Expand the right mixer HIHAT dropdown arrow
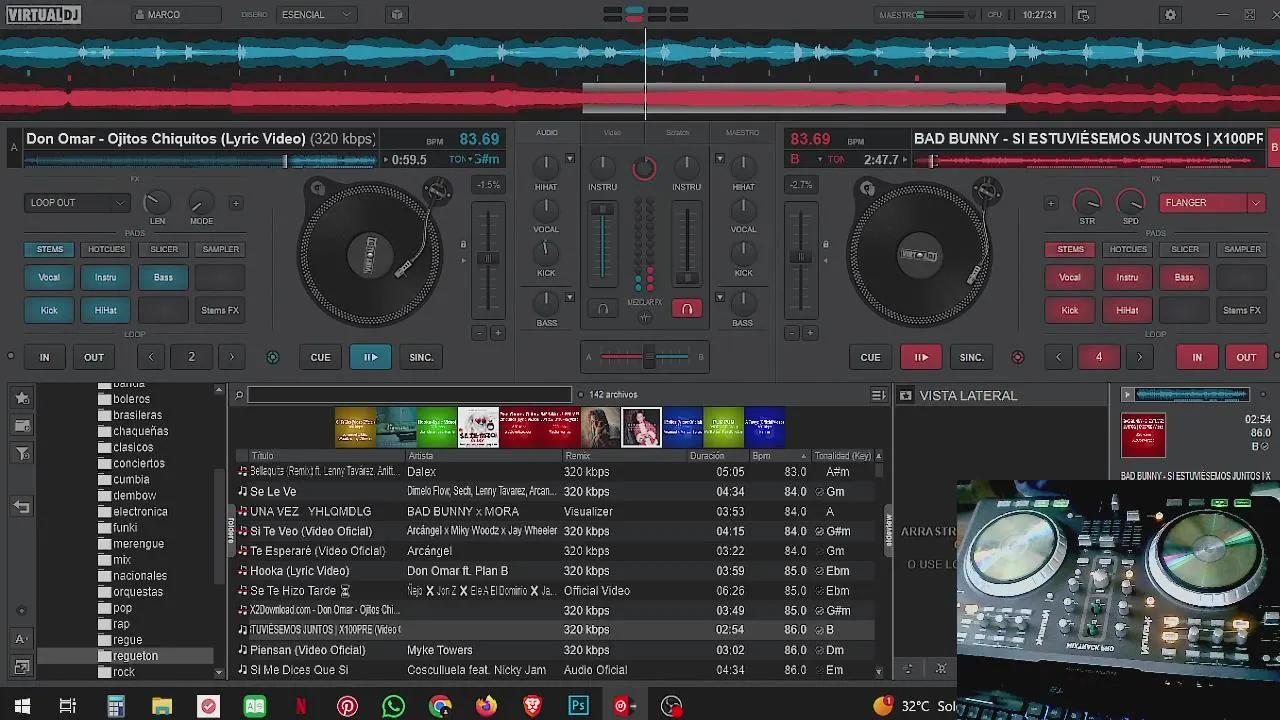The height and width of the screenshot is (720, 1280). click(x=719, y=158)
